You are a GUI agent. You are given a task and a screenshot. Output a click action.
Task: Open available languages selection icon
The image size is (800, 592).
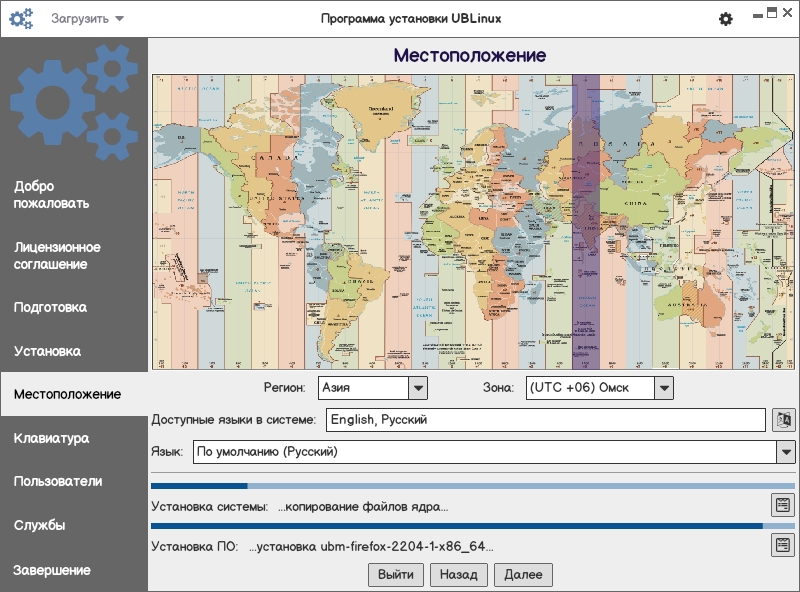(783, 420)
